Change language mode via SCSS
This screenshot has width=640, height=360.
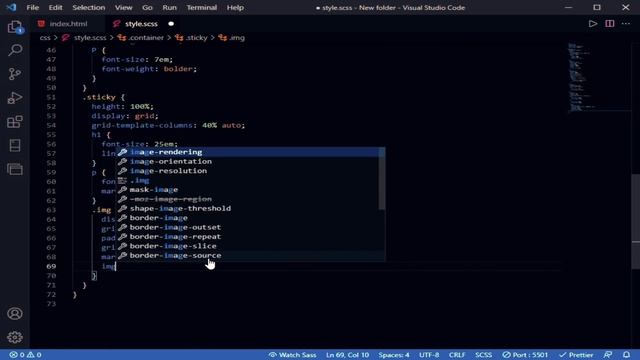coord(483,355)
